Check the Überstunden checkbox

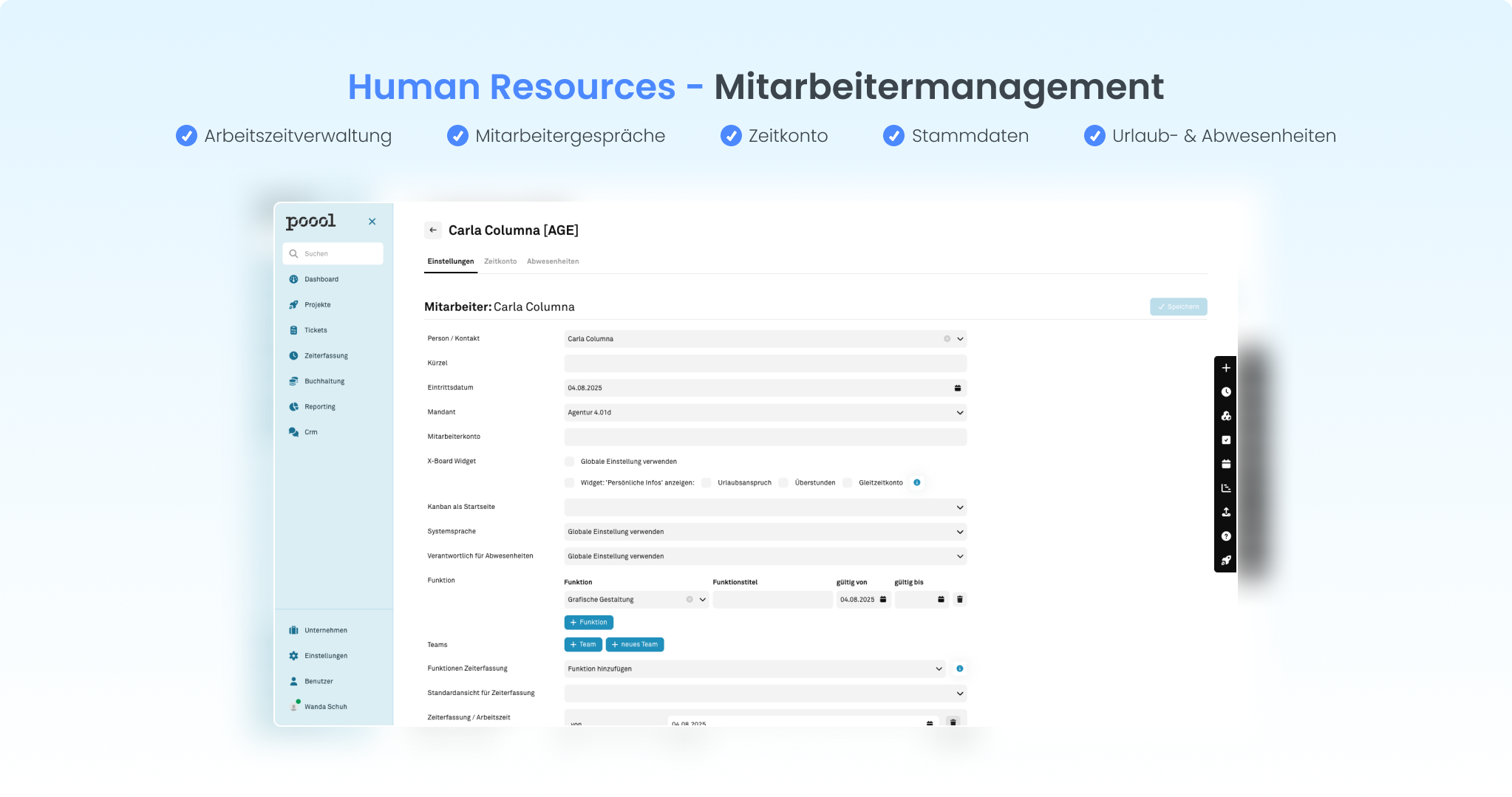[x=783, y=482]
